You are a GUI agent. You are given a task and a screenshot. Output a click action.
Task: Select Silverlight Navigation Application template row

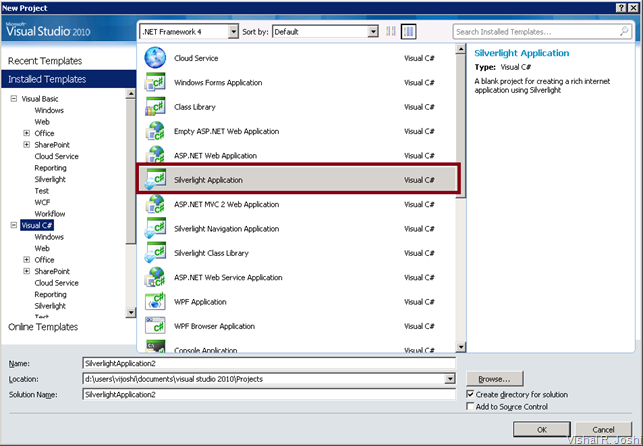(297, 228)
